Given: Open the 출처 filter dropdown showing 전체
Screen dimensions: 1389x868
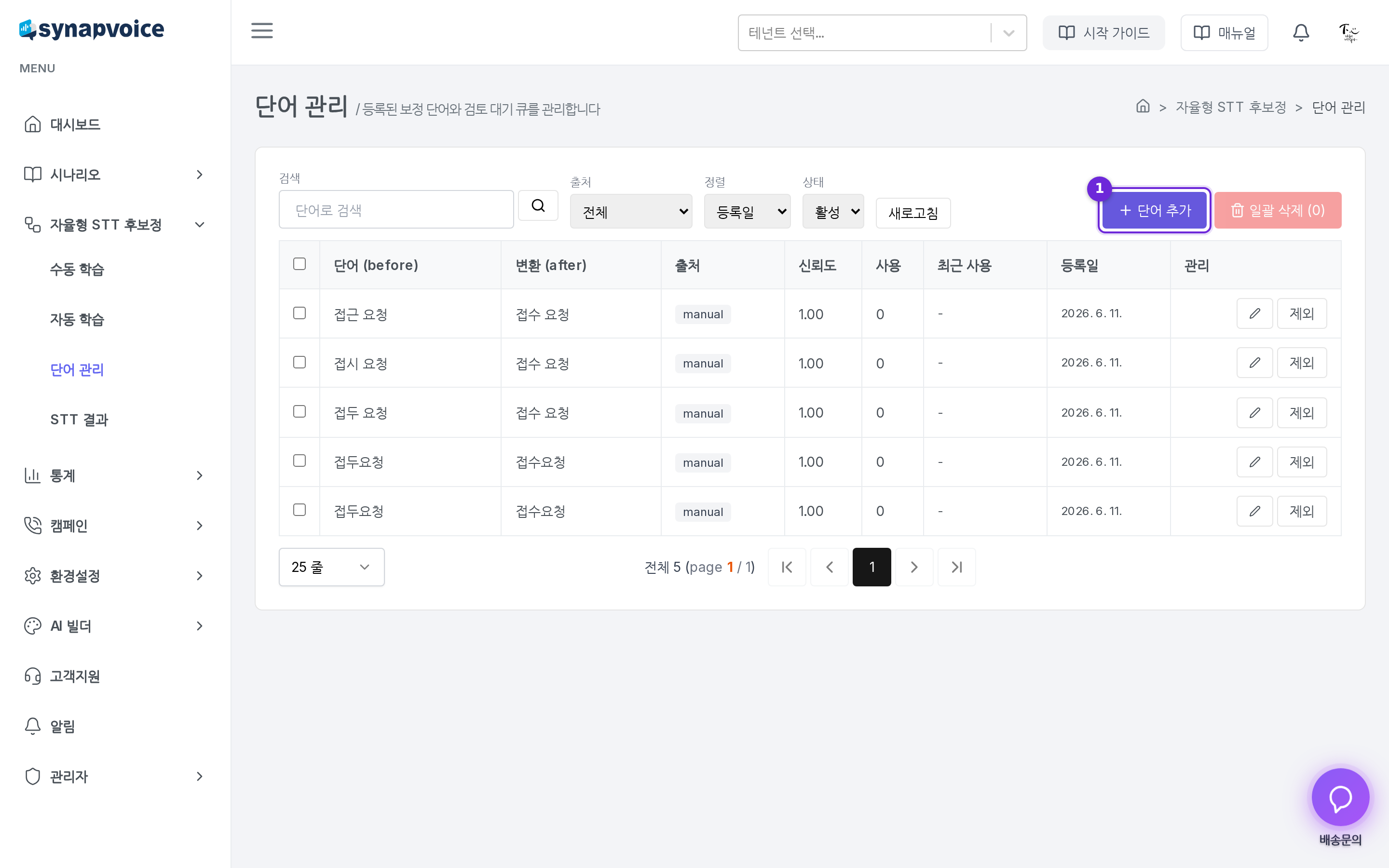Looking at the screenshot, I should (631, 212).
